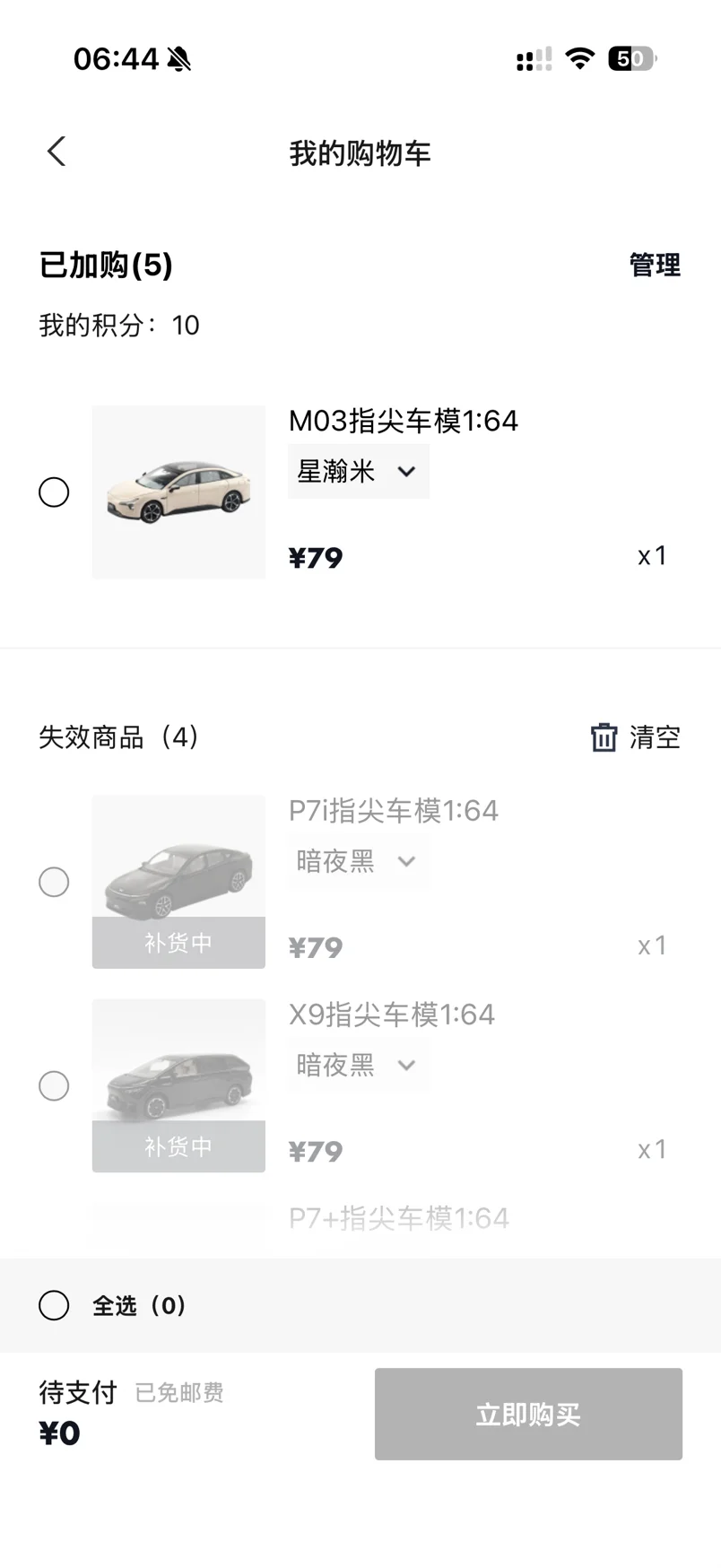This screenshot has width=721, height=1568.
Task: Toggle the 全选 select-all radio button
Action: pyautogui.click(x=54, y=1305)
